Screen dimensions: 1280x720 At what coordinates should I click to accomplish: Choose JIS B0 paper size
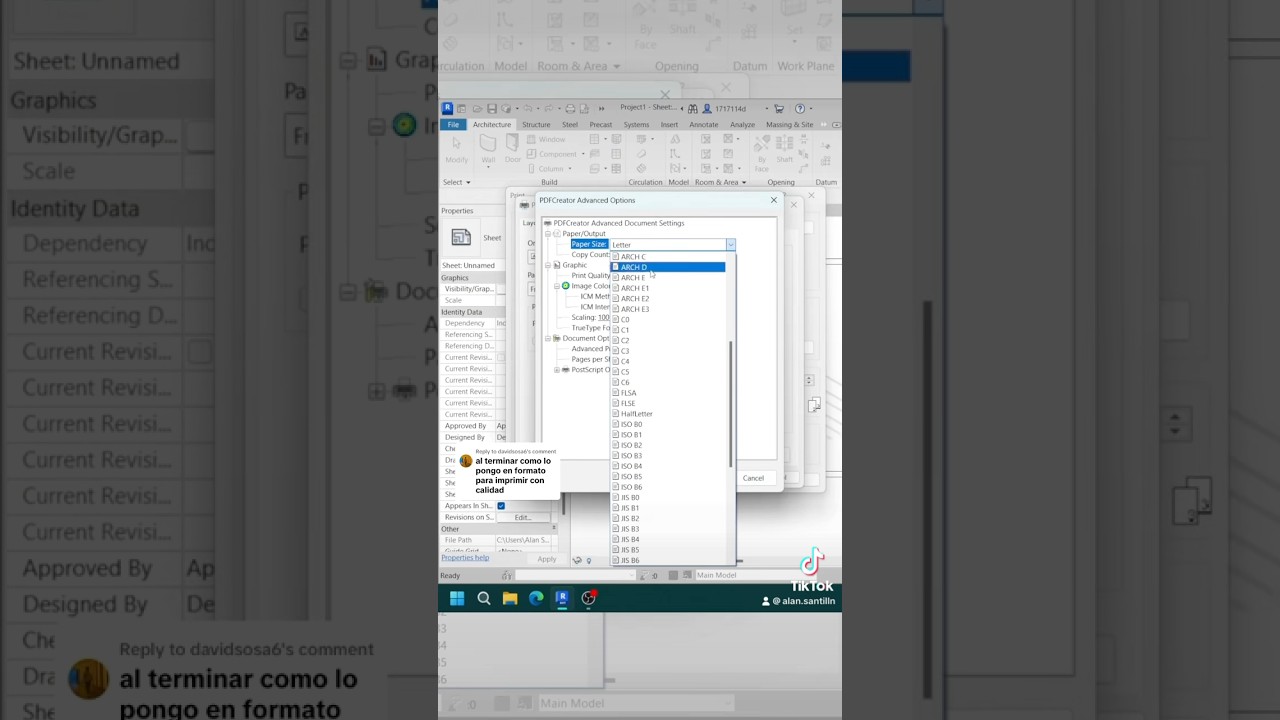[668, 497]
